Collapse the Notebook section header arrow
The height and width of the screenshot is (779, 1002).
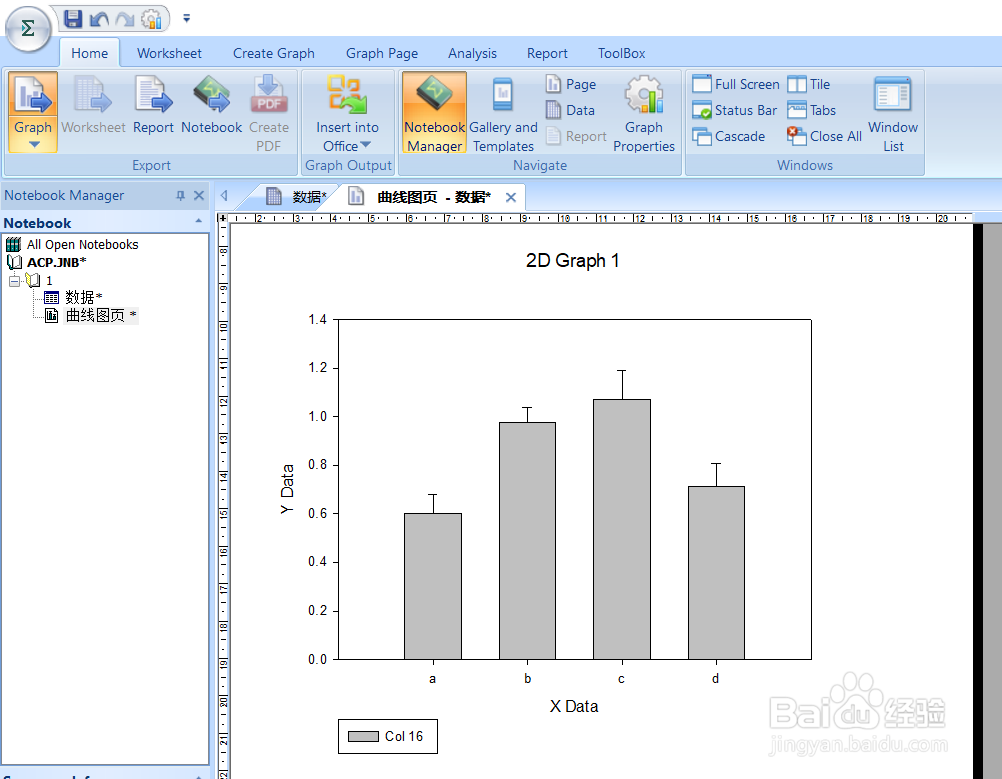pos(199,221)
